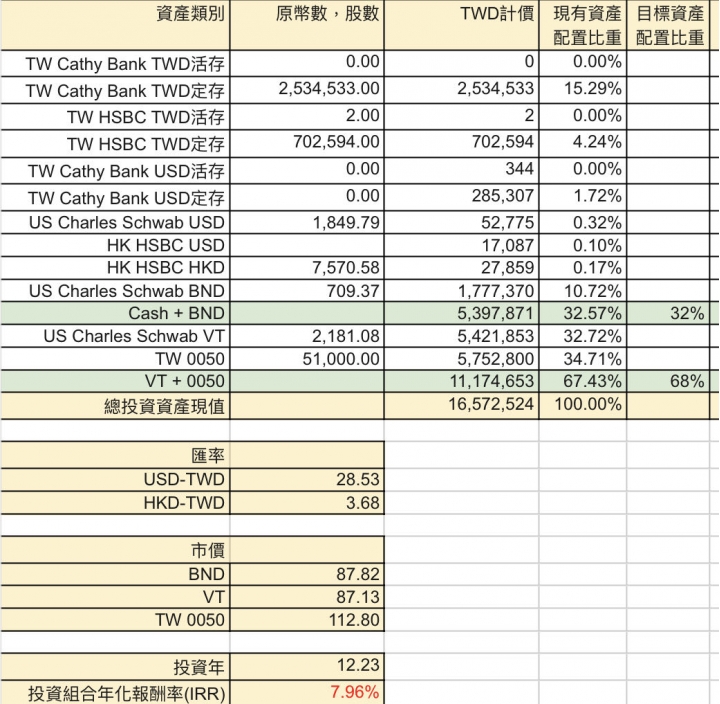Screen dimensions: 720x704
Task: Click TW Cathy Bank TWD定存 row label
Action: (115, 90)
